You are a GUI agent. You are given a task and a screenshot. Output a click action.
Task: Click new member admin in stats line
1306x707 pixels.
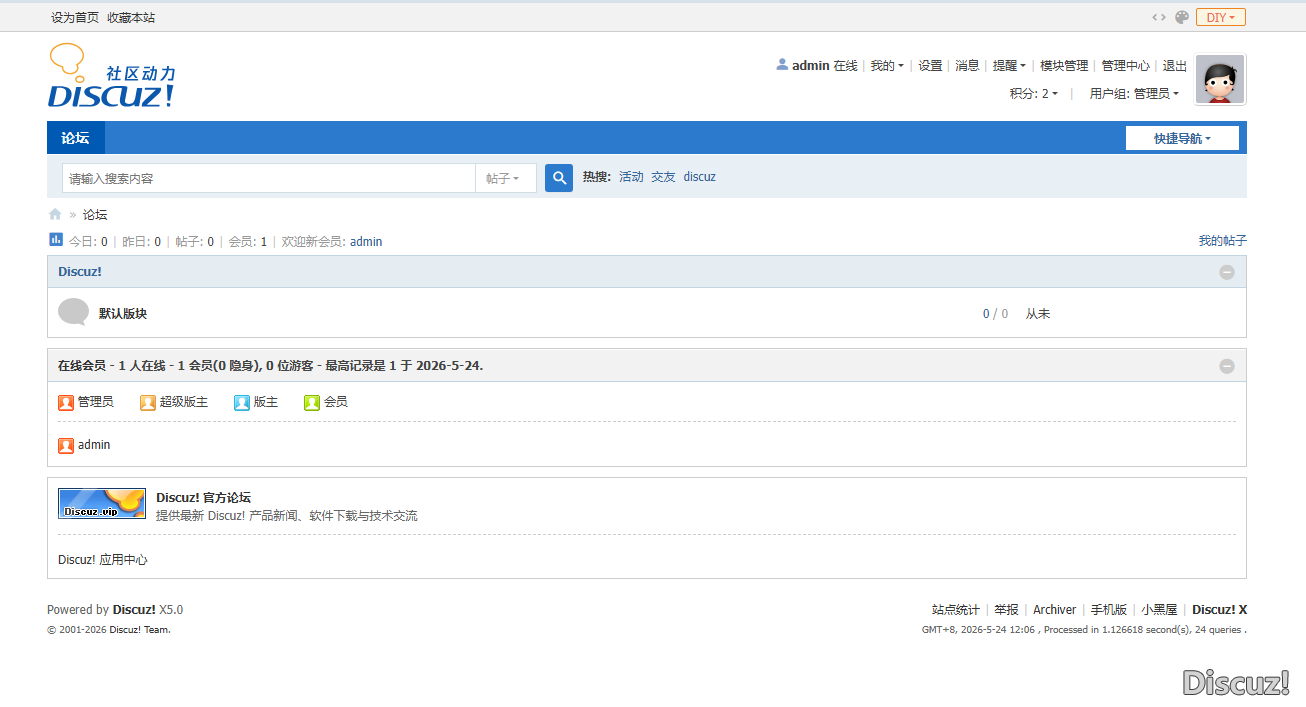coord(366,242)
